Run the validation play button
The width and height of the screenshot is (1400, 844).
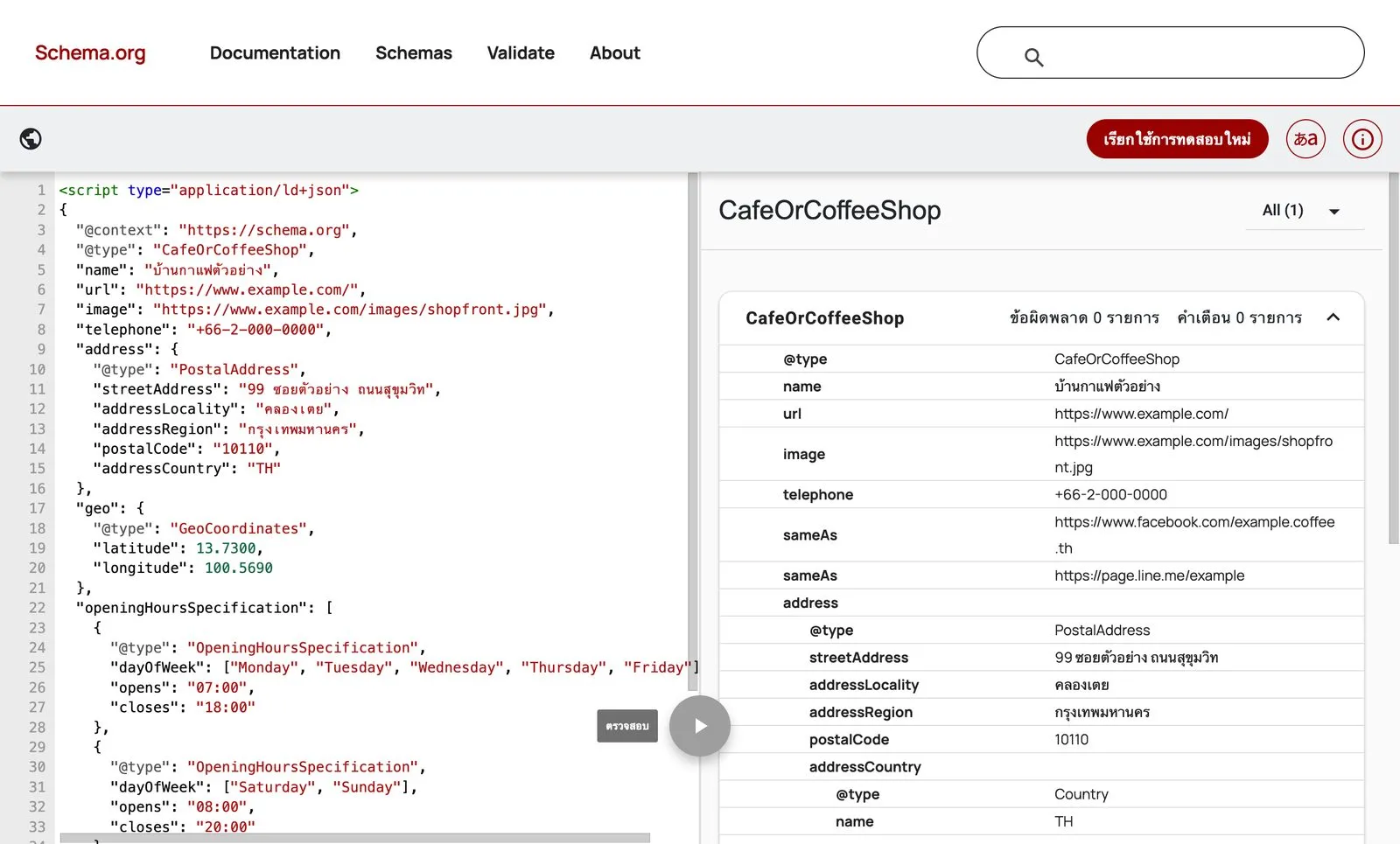[x=700, y=726]
